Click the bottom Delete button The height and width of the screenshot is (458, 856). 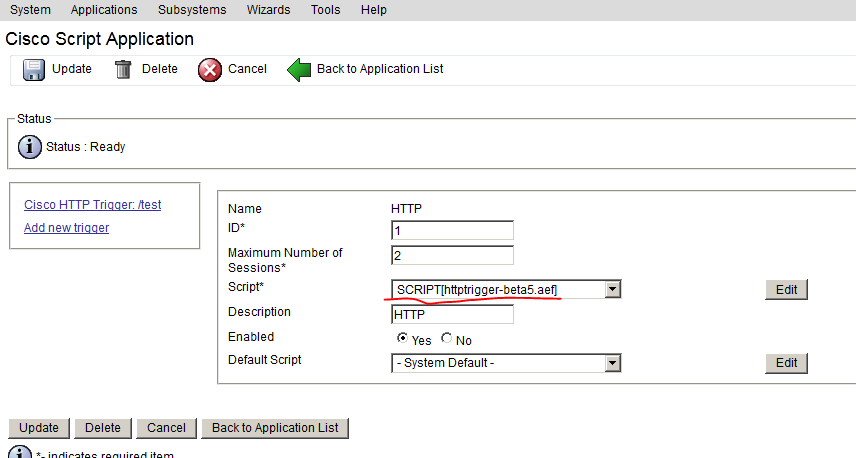[x=103, y=428]
